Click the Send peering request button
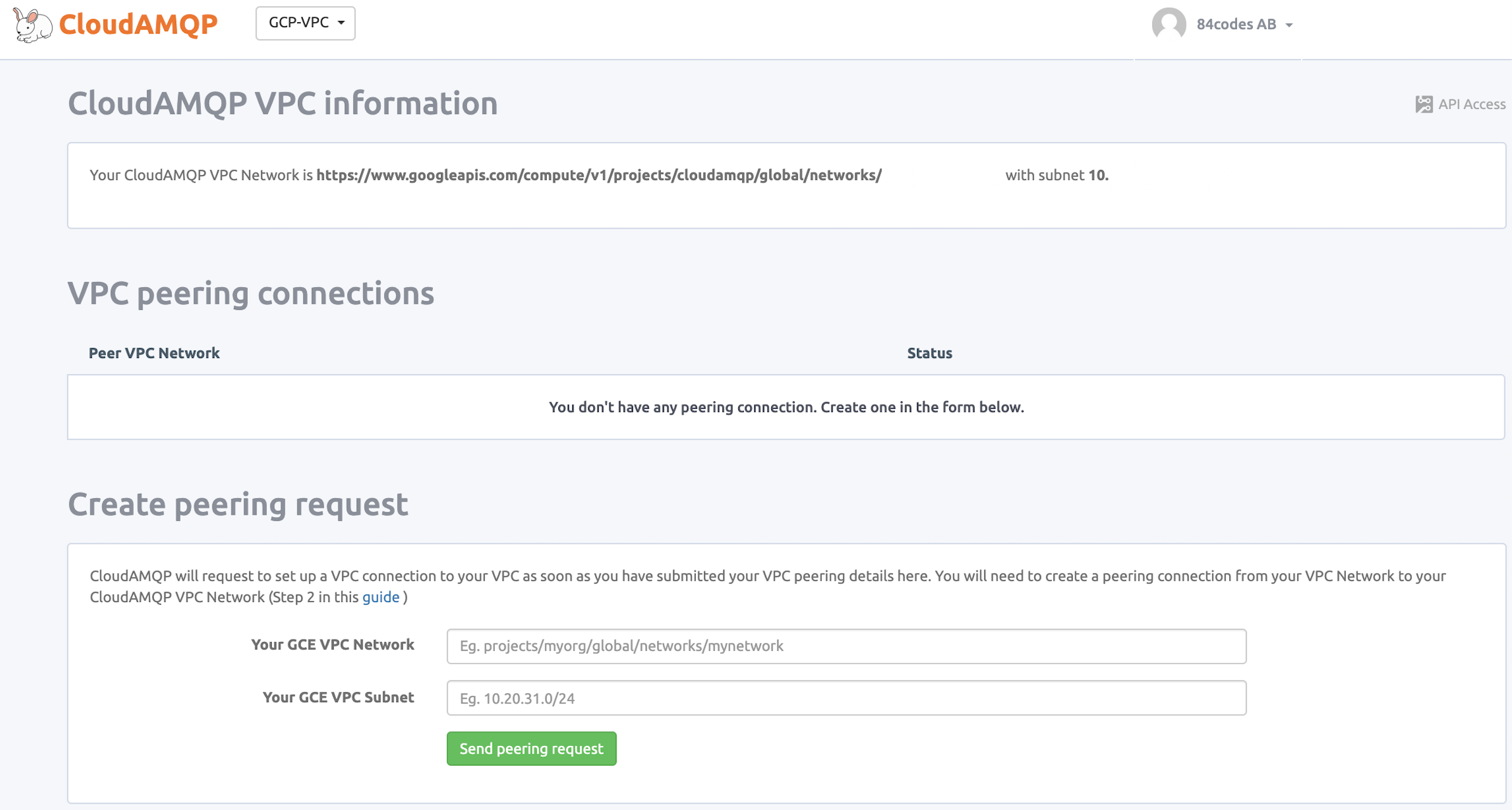This screenshot has width=1512, height=810. click(531, 749)
